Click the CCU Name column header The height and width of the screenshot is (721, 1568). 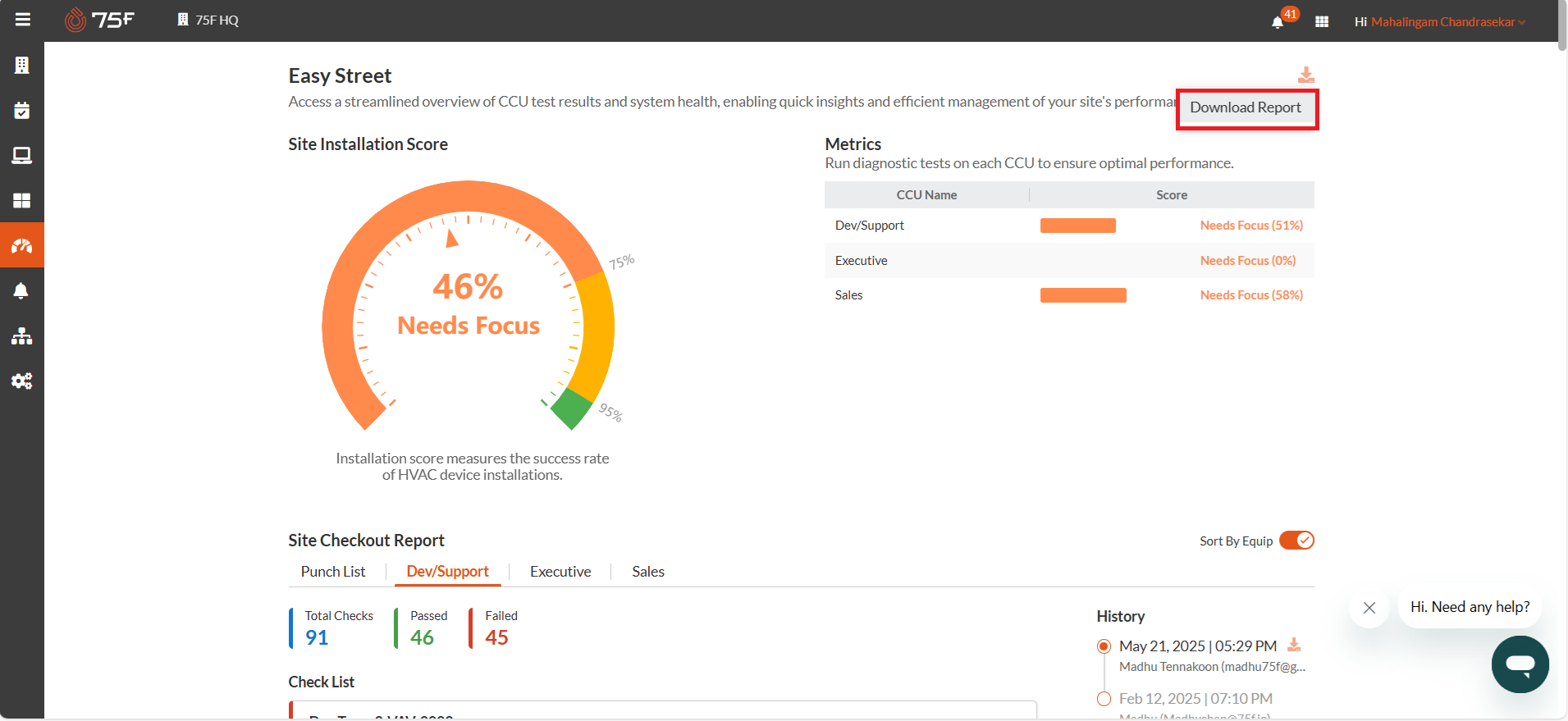tap(926, 195)
